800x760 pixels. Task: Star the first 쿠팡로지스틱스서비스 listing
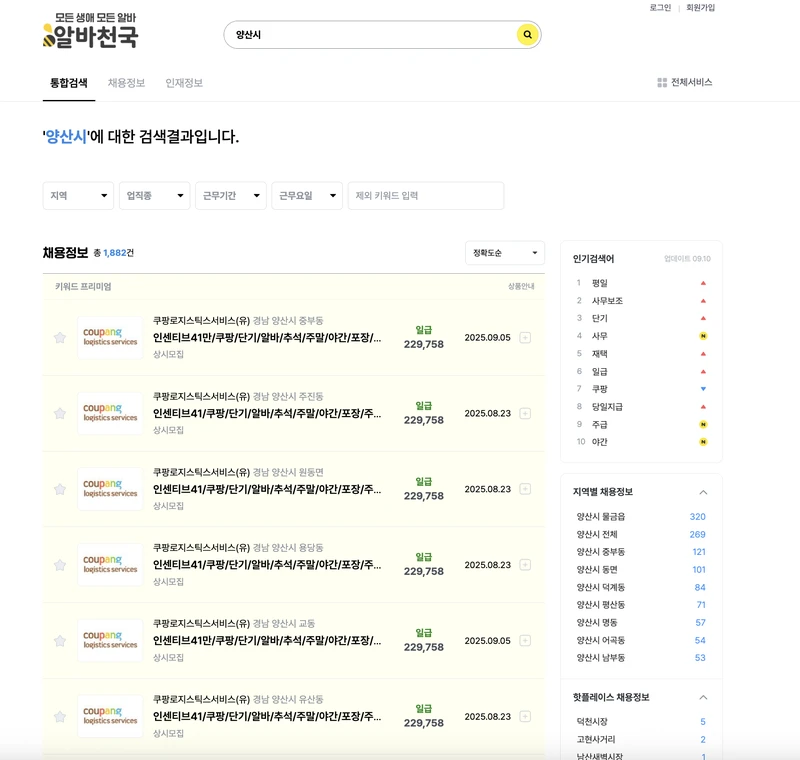click(58, 336)
